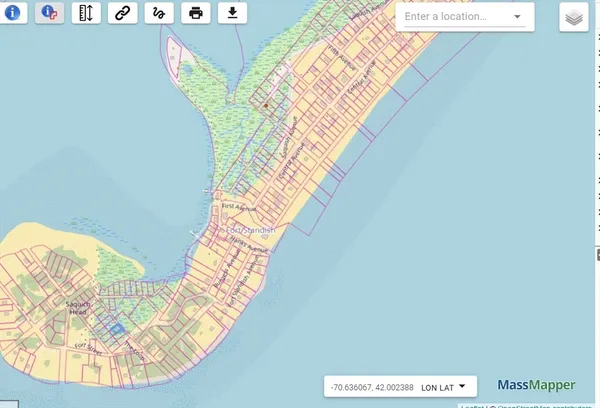
Task: Choose the freehand squiggle draw tool
Action: (159, 13)
